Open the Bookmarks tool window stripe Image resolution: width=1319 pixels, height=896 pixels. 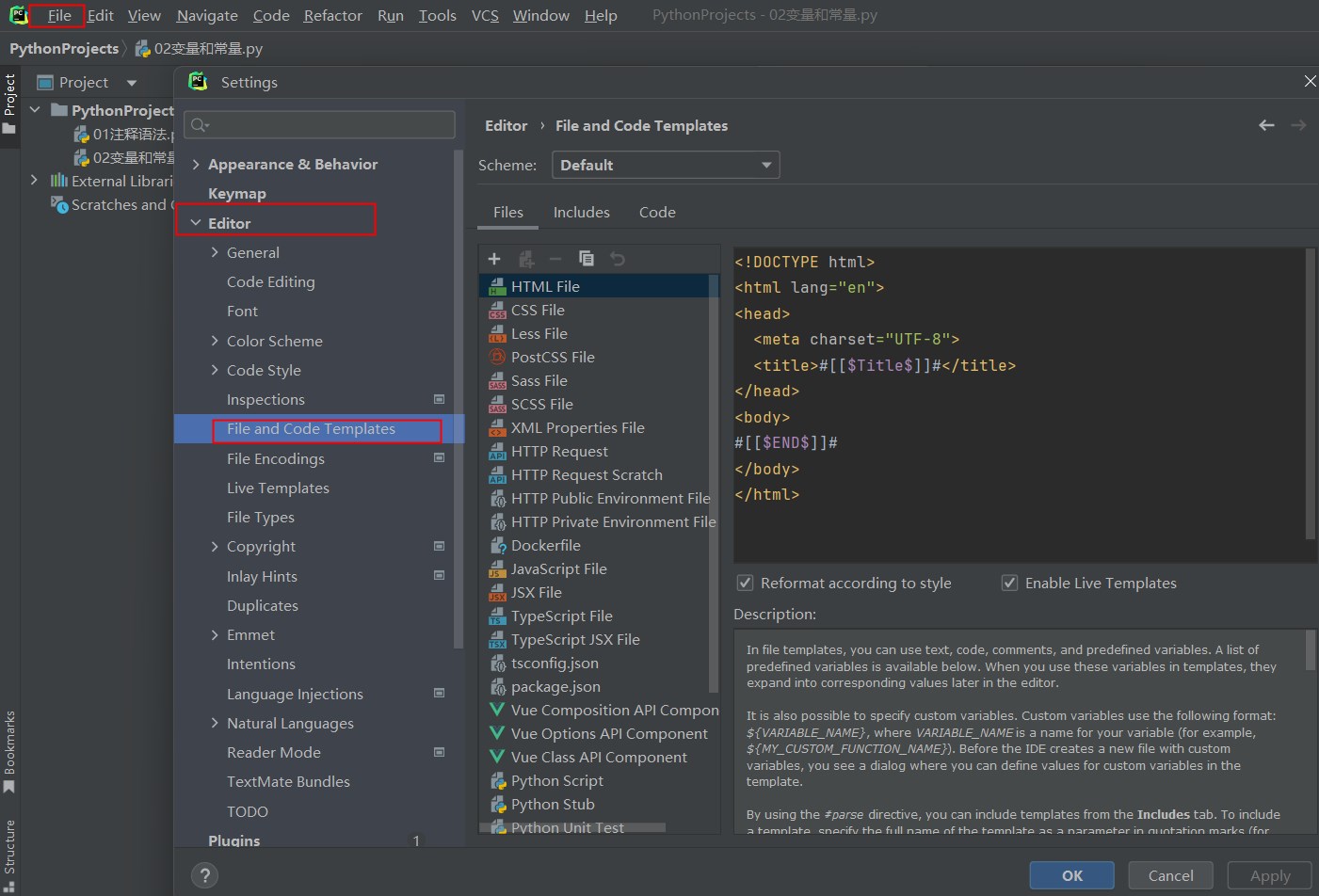[9, 751]
